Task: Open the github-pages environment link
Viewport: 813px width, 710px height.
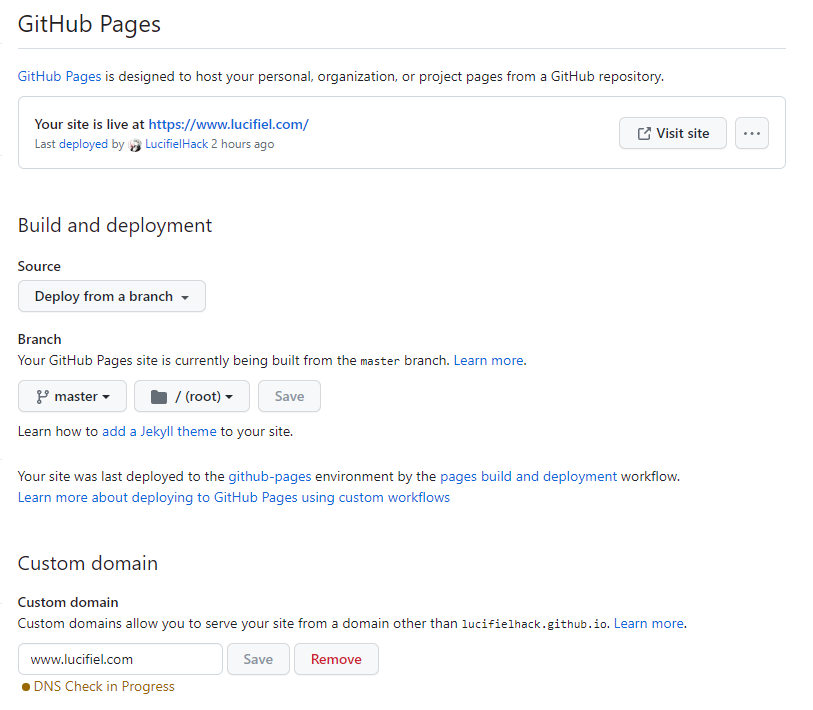Action: 270,477
